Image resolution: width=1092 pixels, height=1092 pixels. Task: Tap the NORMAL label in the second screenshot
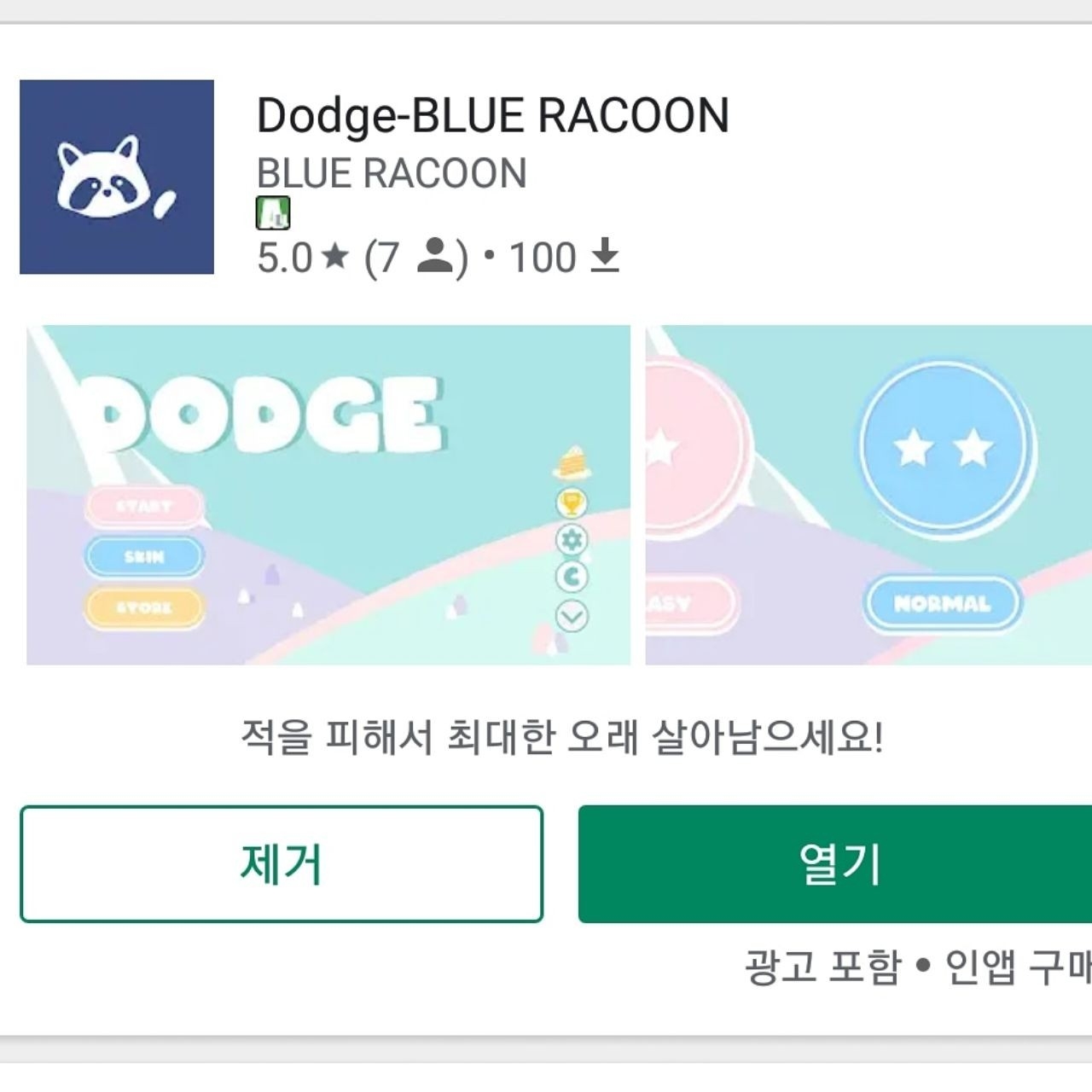(943, 604)
